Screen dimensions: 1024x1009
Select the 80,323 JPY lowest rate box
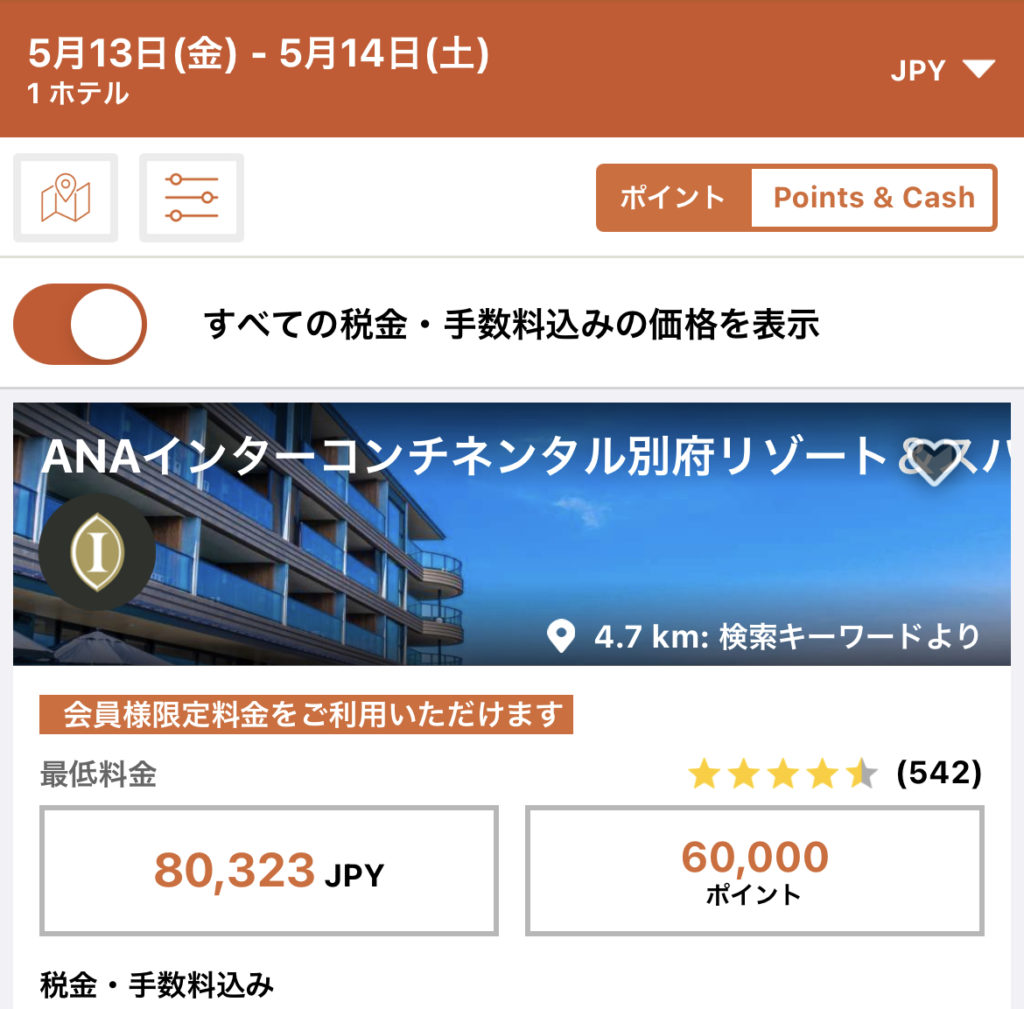click(269, 871)
